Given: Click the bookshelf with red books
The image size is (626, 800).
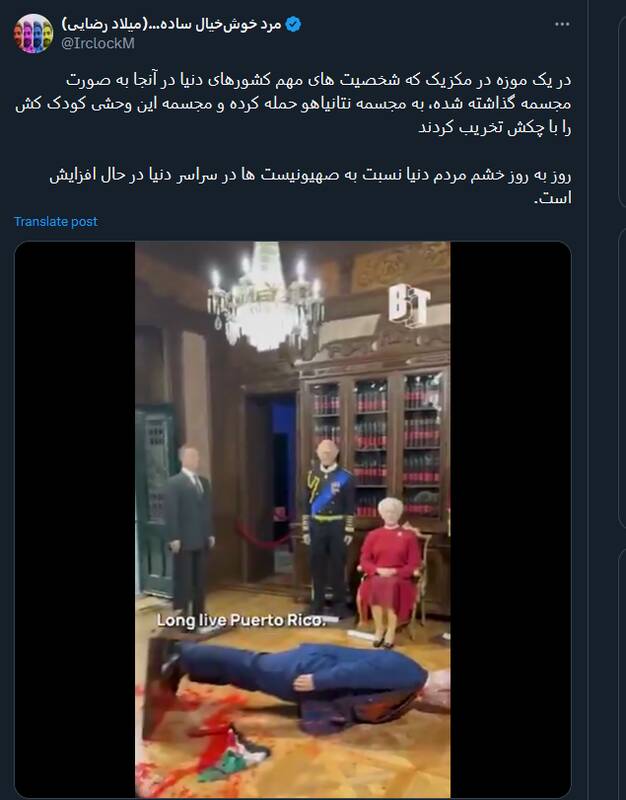Looking at the screenshot, I should click(x=375, y=444).
